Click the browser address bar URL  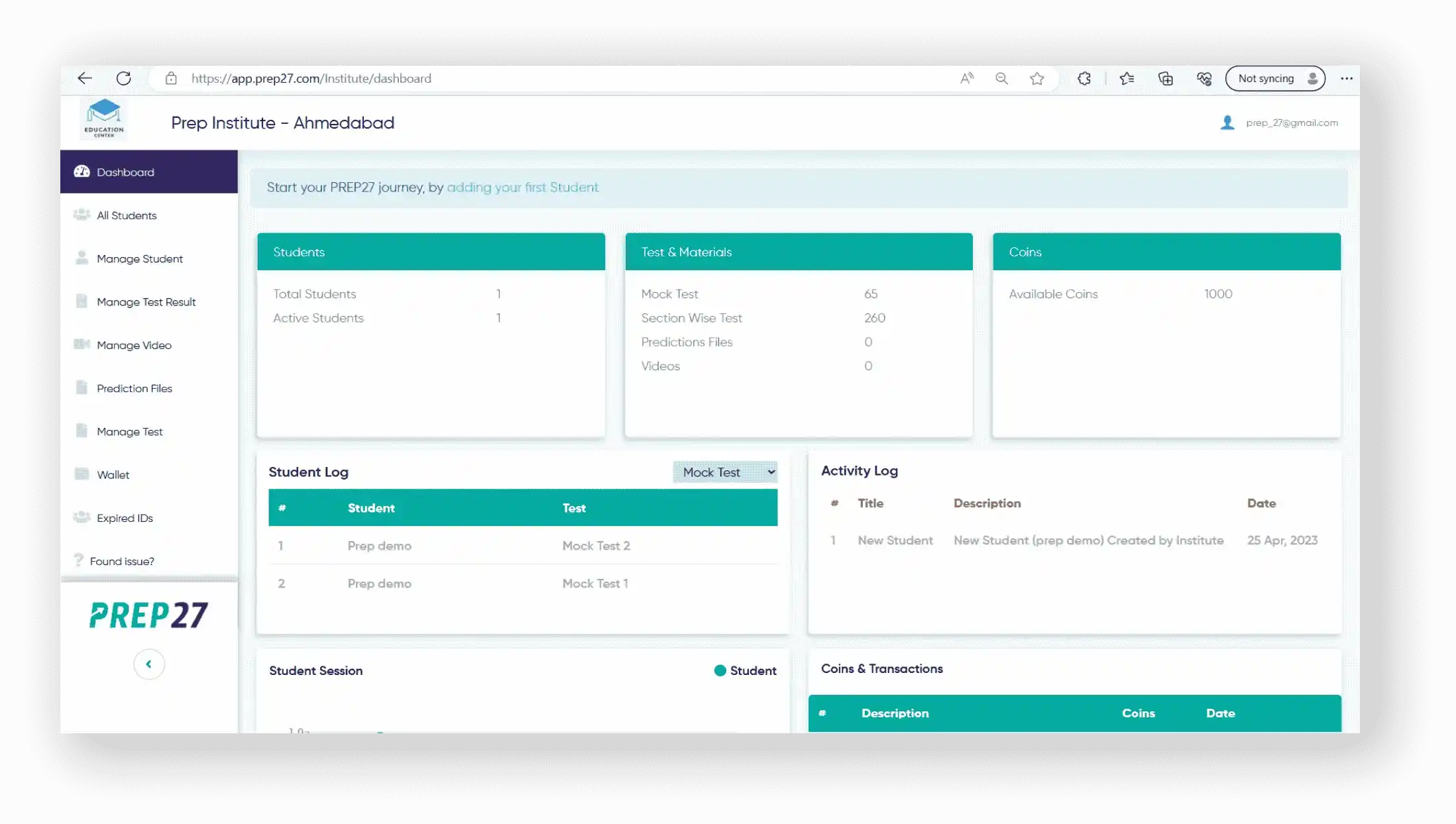click(311, 78)
